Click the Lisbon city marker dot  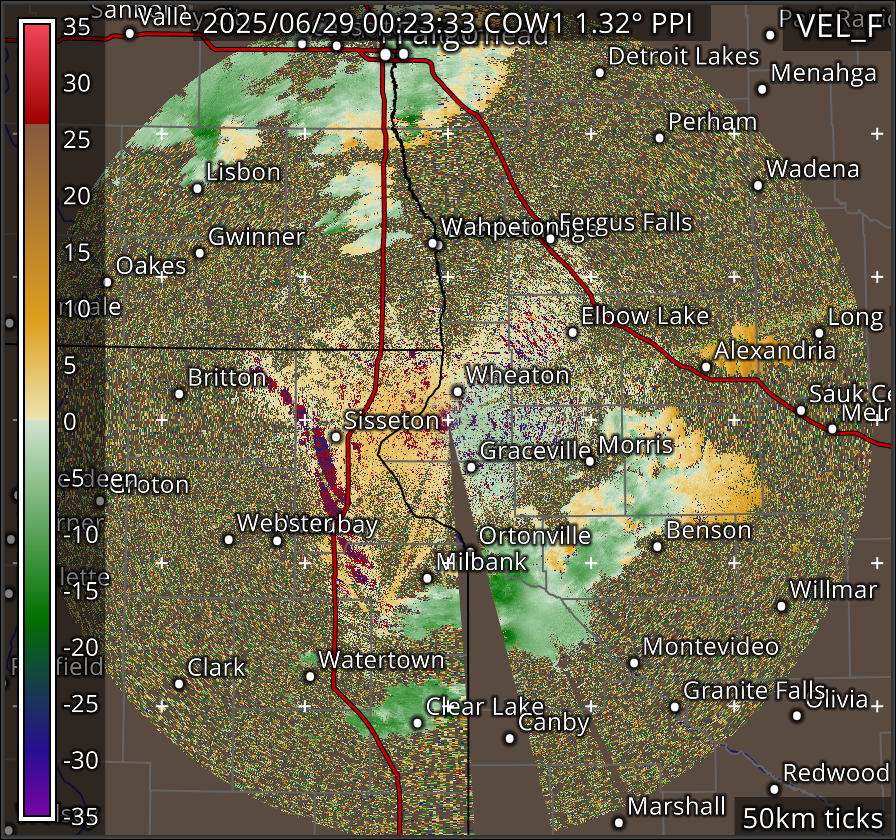tap(198, 188)
